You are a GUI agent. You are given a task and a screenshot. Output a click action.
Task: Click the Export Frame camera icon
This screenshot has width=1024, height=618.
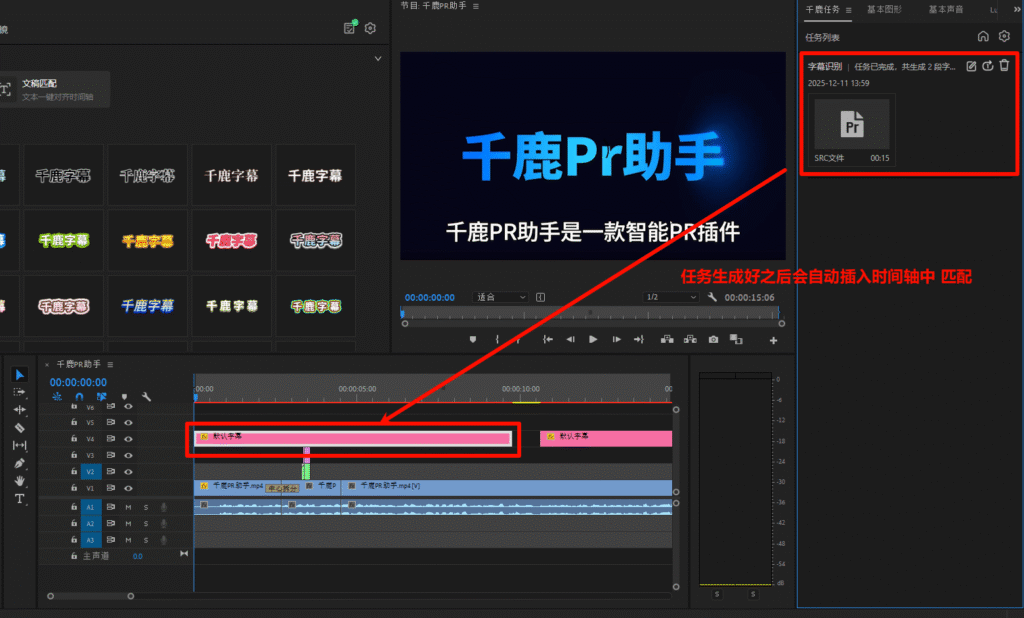click(713, 339)
